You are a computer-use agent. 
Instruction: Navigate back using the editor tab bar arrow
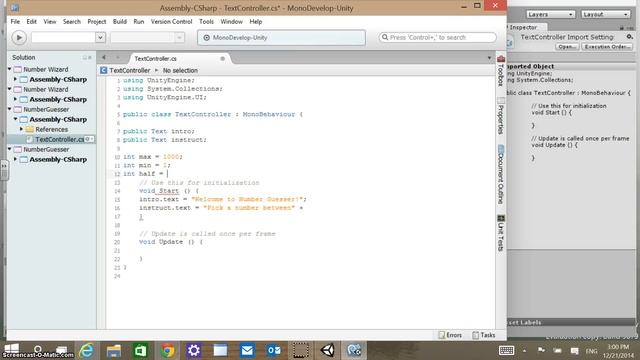104,58
